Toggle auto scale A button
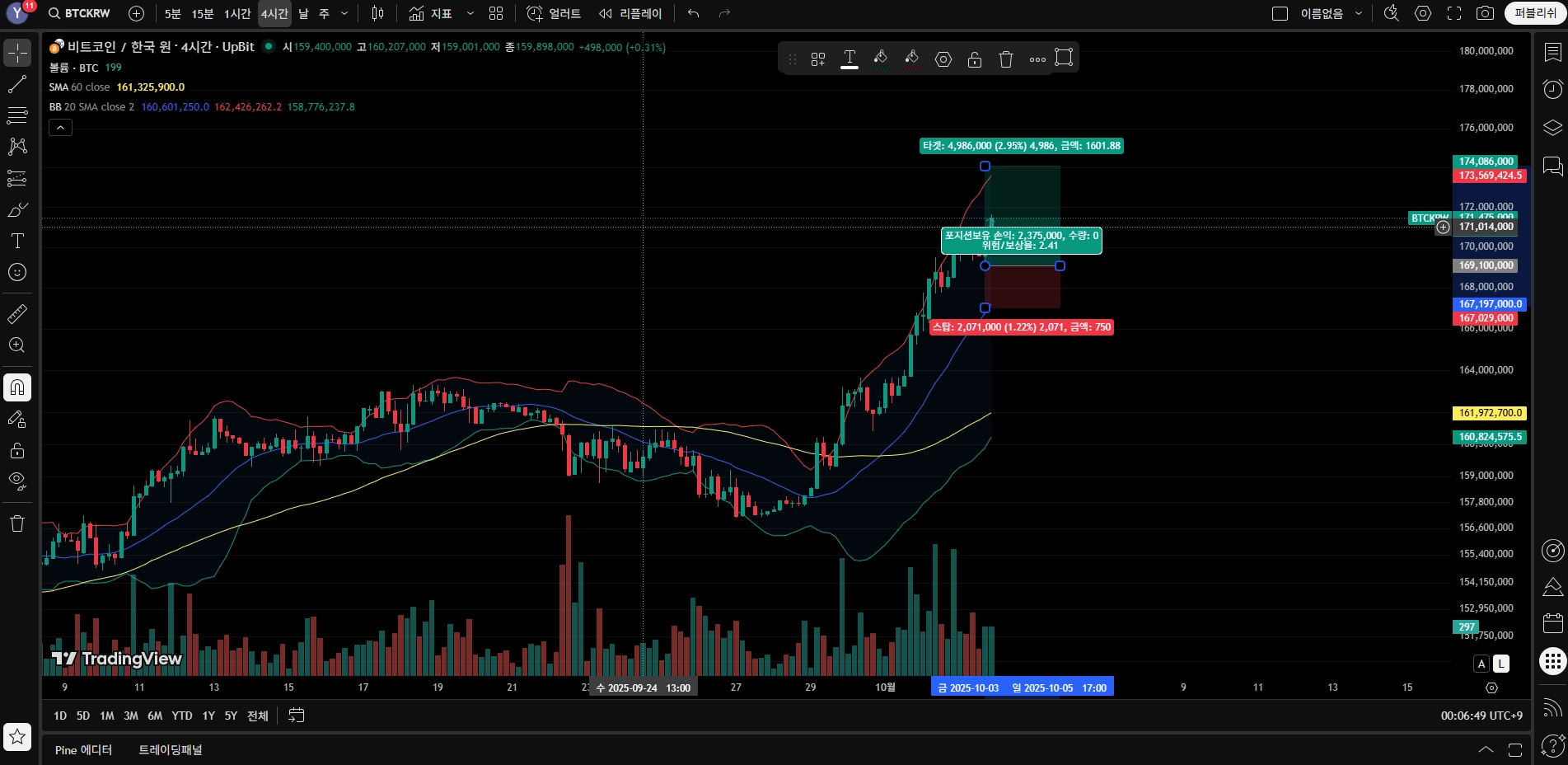Viewport: 1568px width, 765px height. click(x=1481, y=664)
